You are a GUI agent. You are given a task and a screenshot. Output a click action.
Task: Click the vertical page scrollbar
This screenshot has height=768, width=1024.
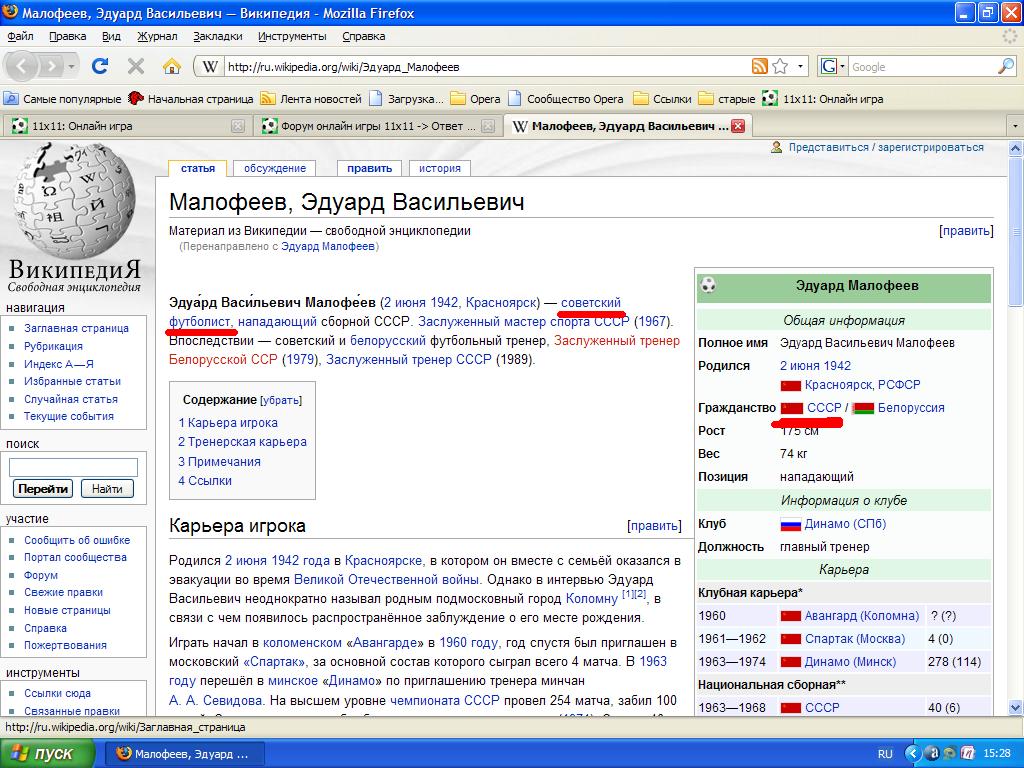(x=1016, y=450)
